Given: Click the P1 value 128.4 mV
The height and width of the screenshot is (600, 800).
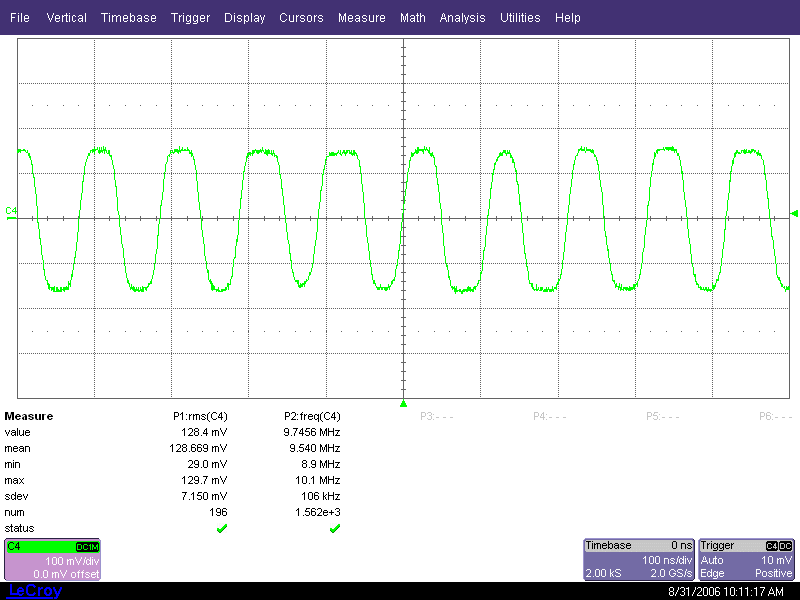Looking at the screenshot, I should (x=204, y=432).
